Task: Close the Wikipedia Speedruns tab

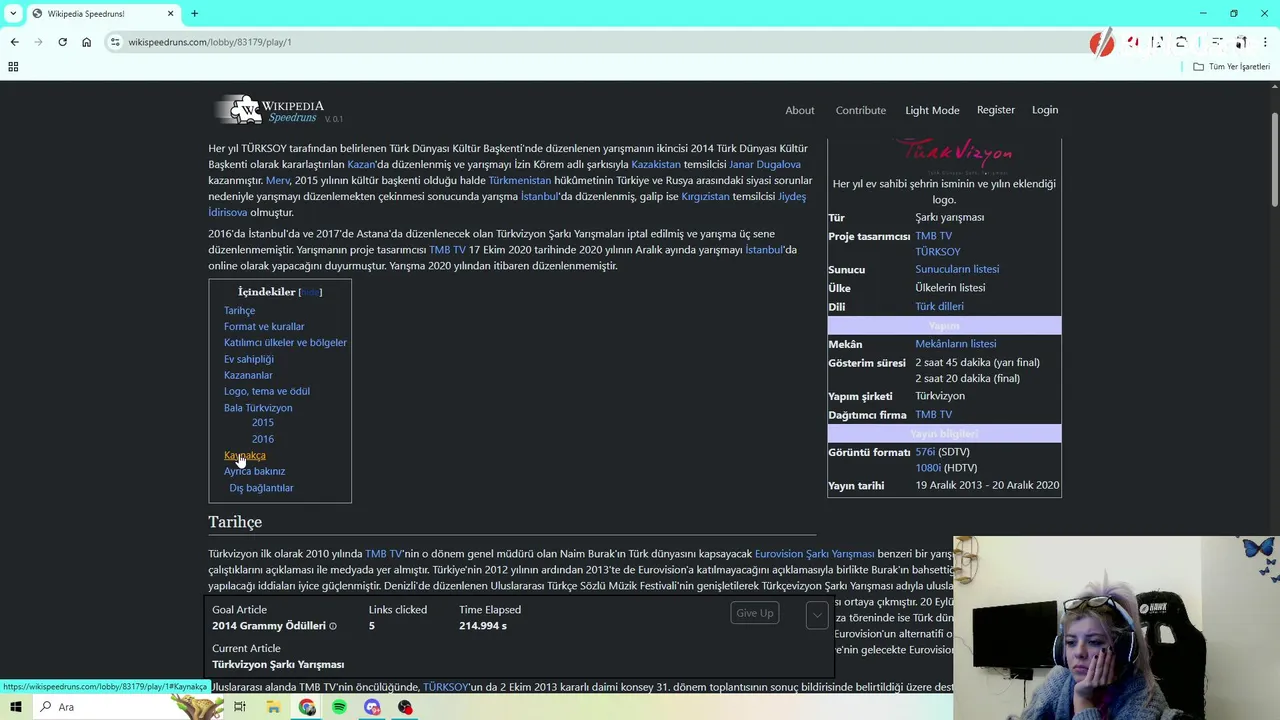Action: (170, 13)
